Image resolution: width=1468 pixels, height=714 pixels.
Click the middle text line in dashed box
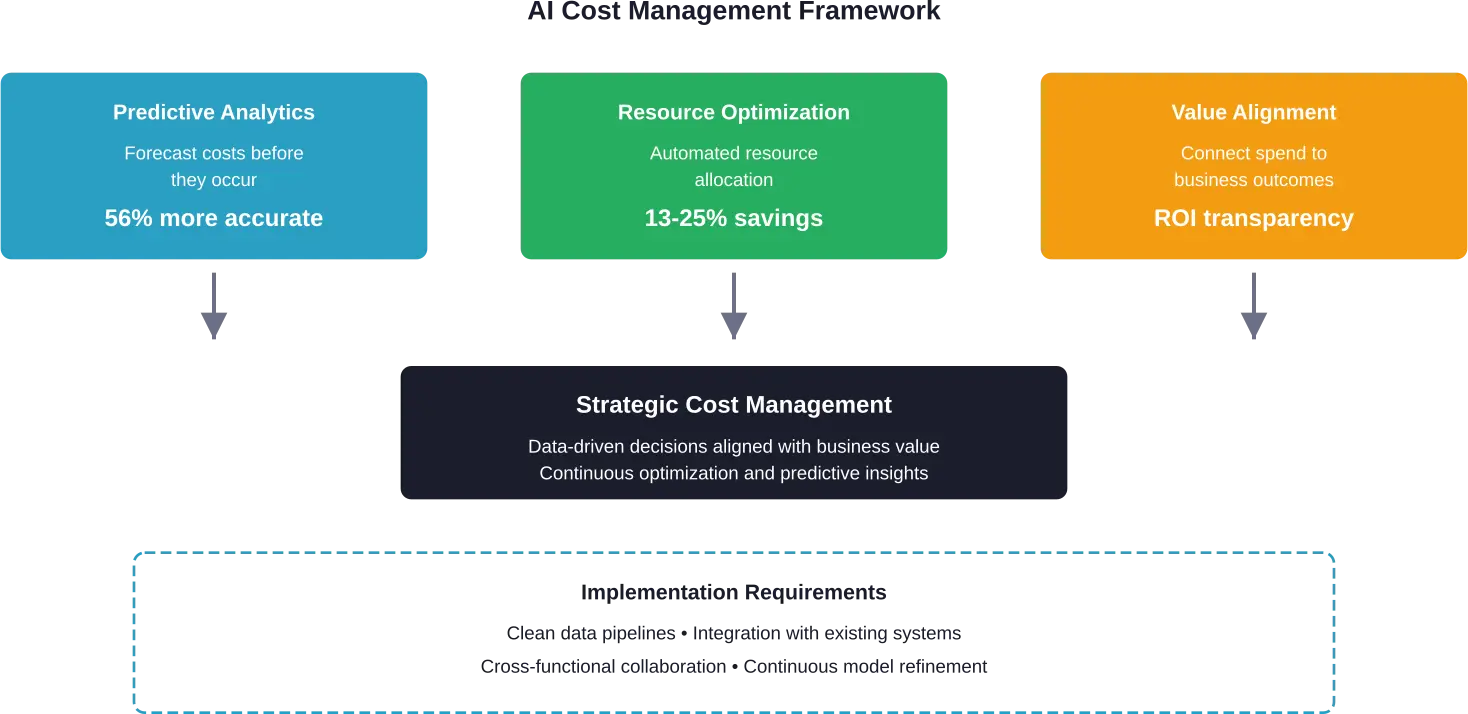[734, 632]
